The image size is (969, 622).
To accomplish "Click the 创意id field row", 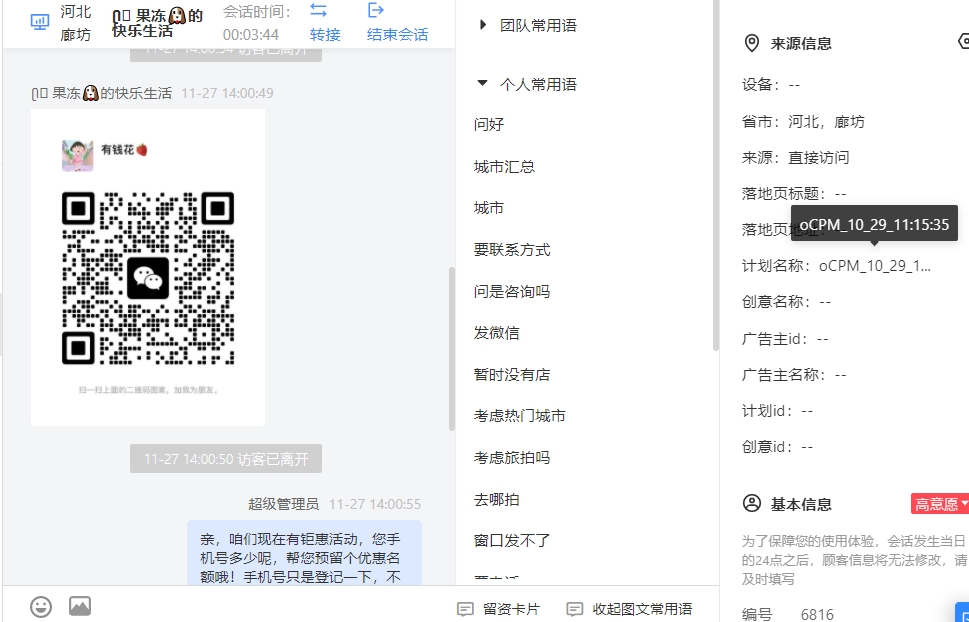I will click(x=777, y=446).
